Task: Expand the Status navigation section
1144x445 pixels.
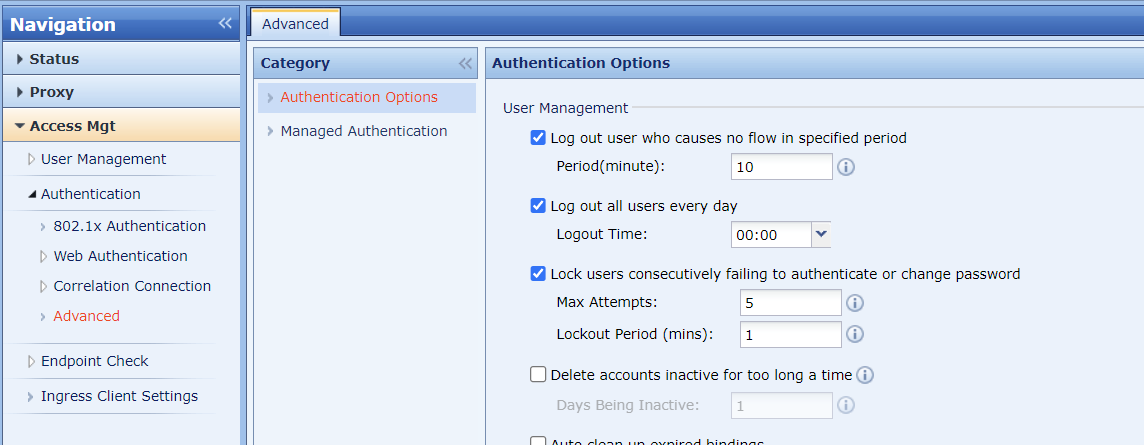Action: point(54,59)
